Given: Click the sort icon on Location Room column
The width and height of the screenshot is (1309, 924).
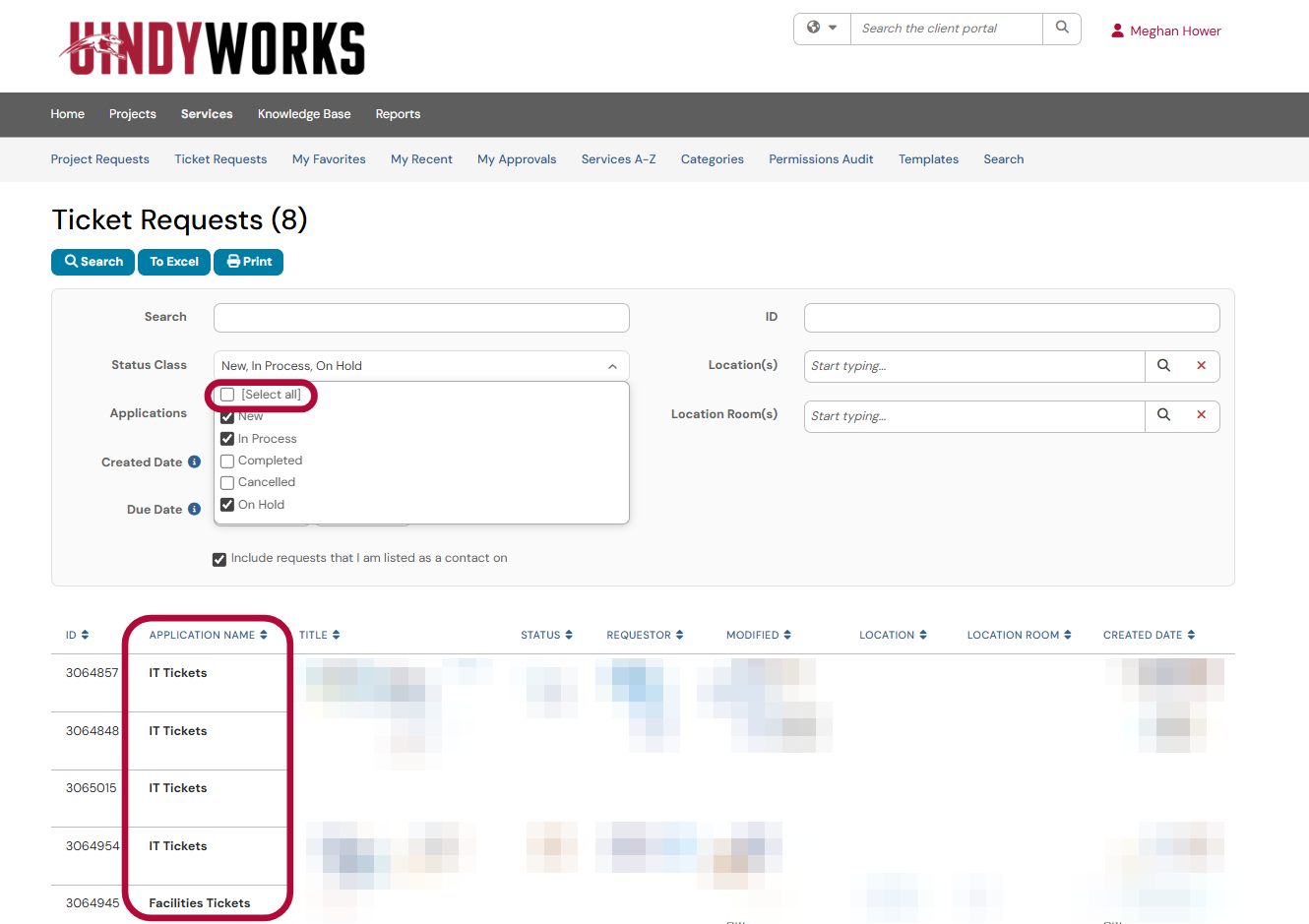Looking at the screenshot, I should coord(1068,635).
